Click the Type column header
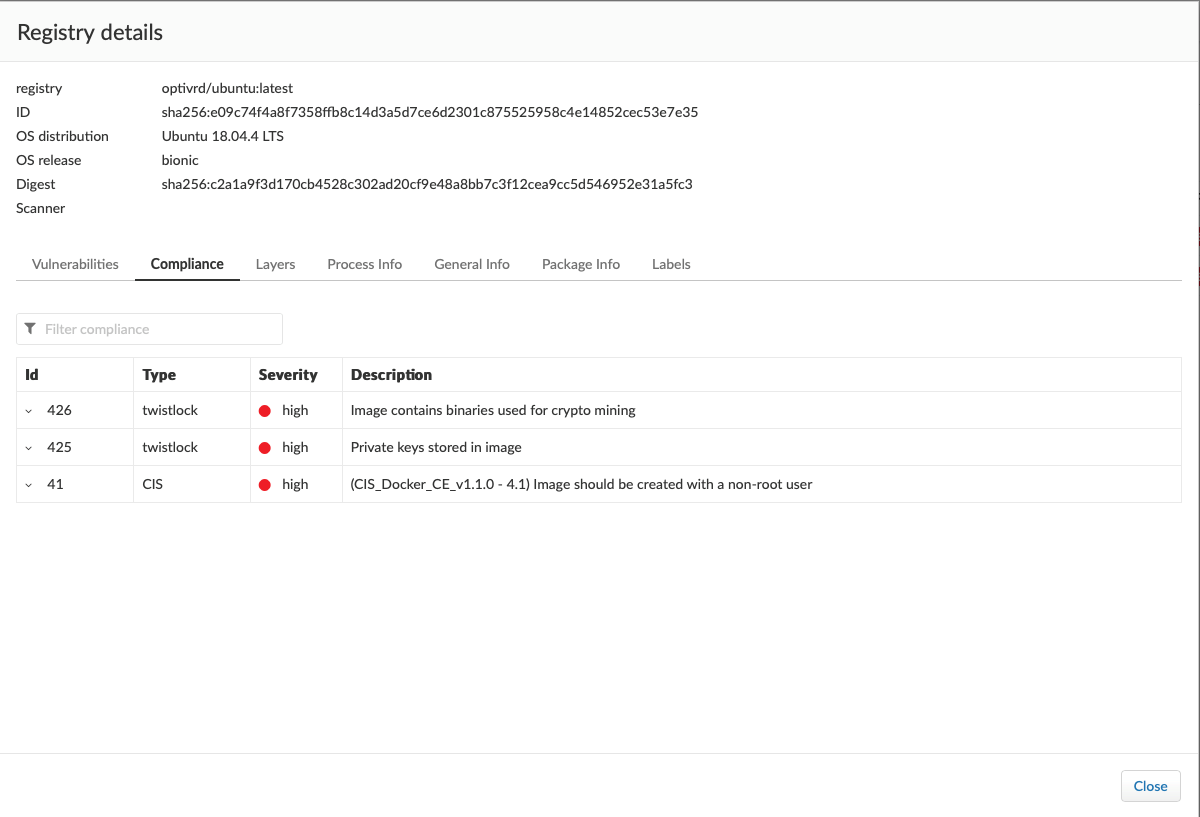Viewport: 1200px width, 817px height. [159, 375]
